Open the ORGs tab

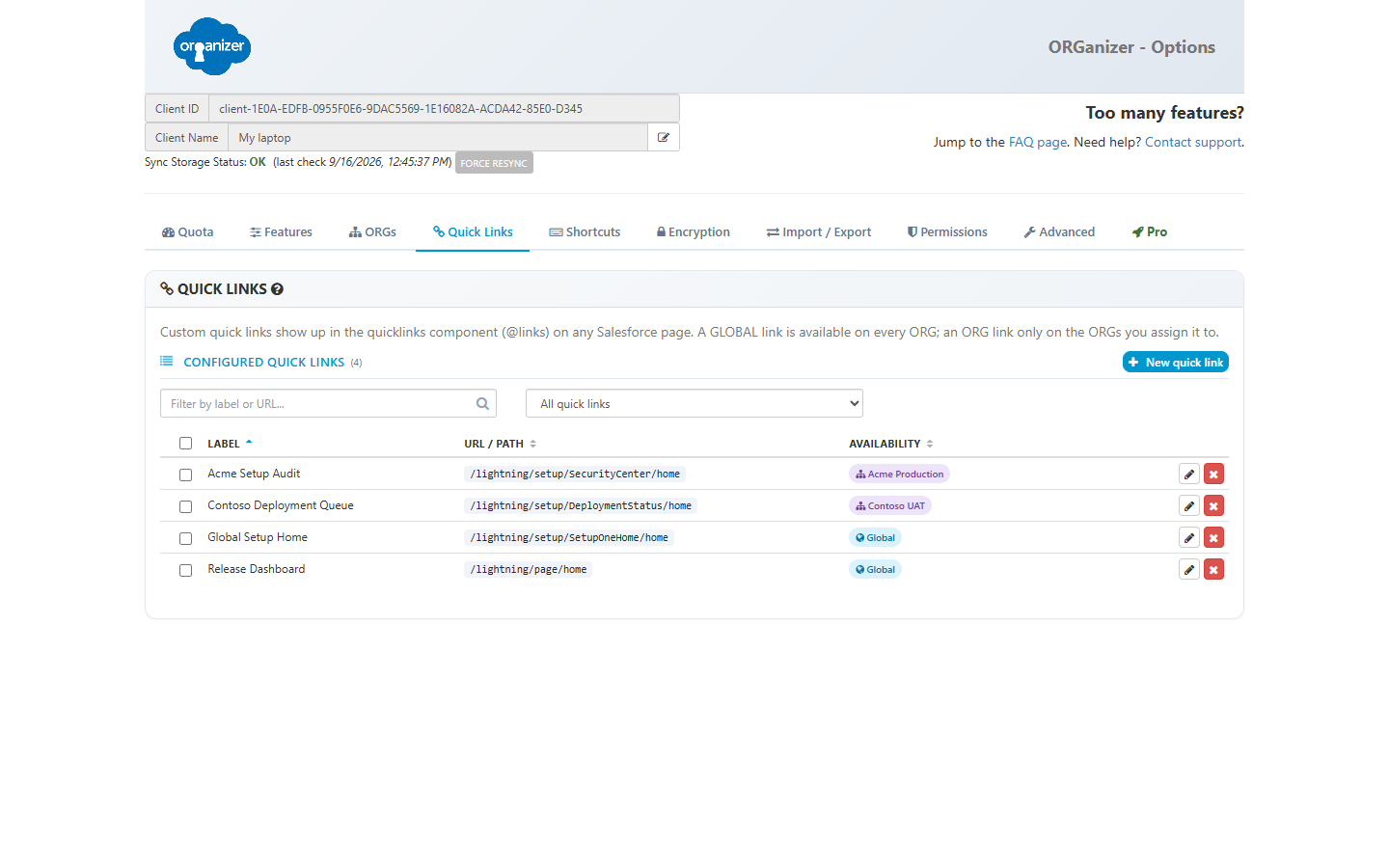(x=372, y=232)
